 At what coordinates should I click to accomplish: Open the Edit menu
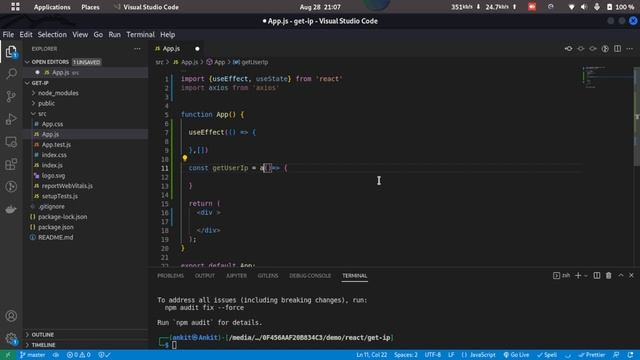coord(26,35)
